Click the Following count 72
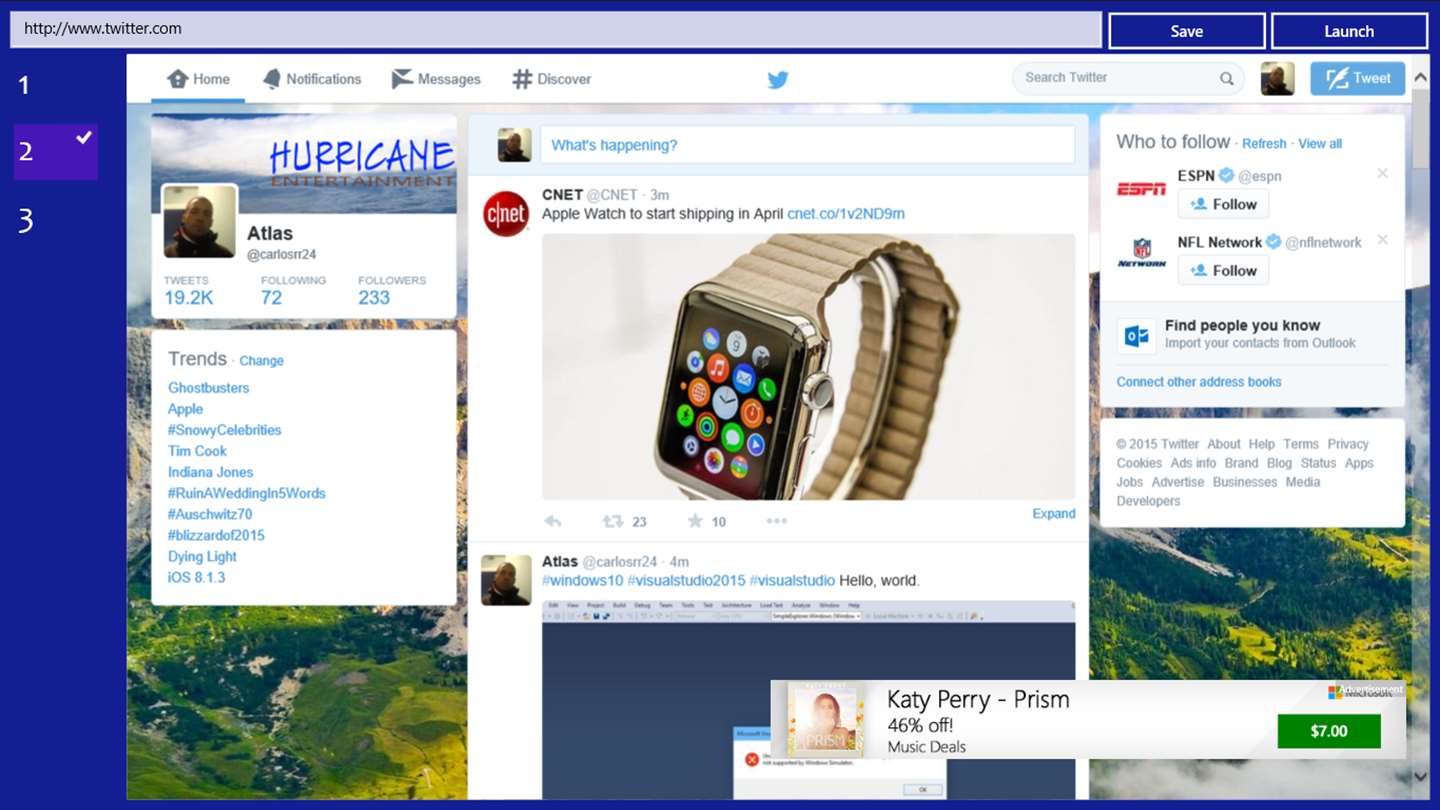Screen dimensions: 1440x810 click(x=271, y=298)
